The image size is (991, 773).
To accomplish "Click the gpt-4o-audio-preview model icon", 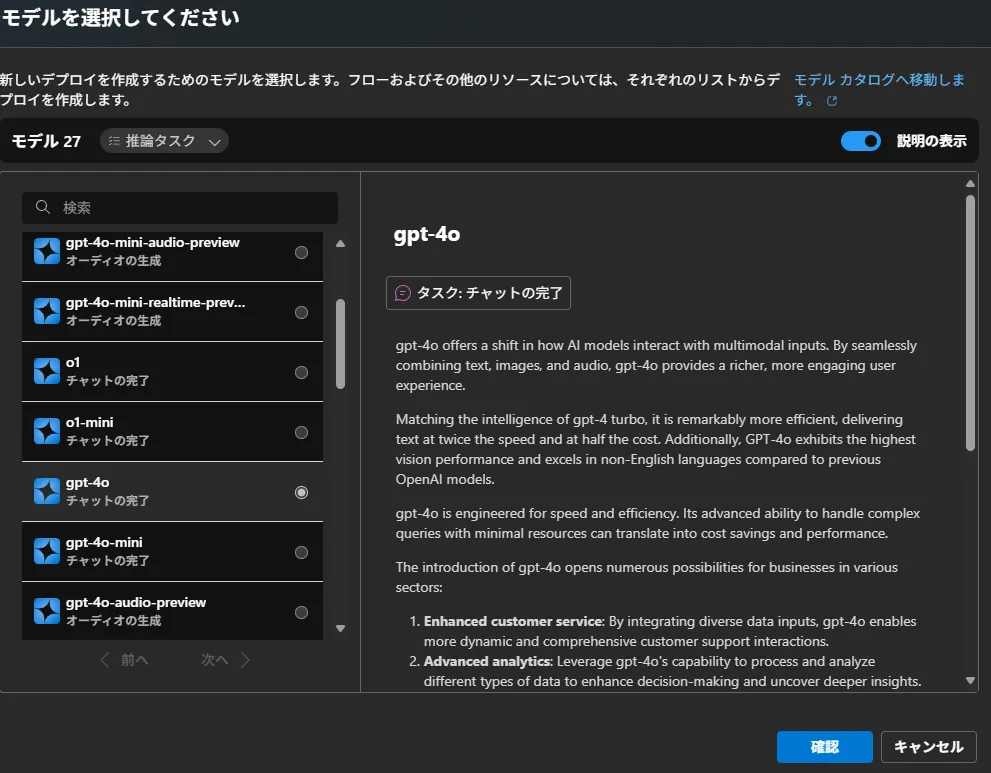I will 47,612.
